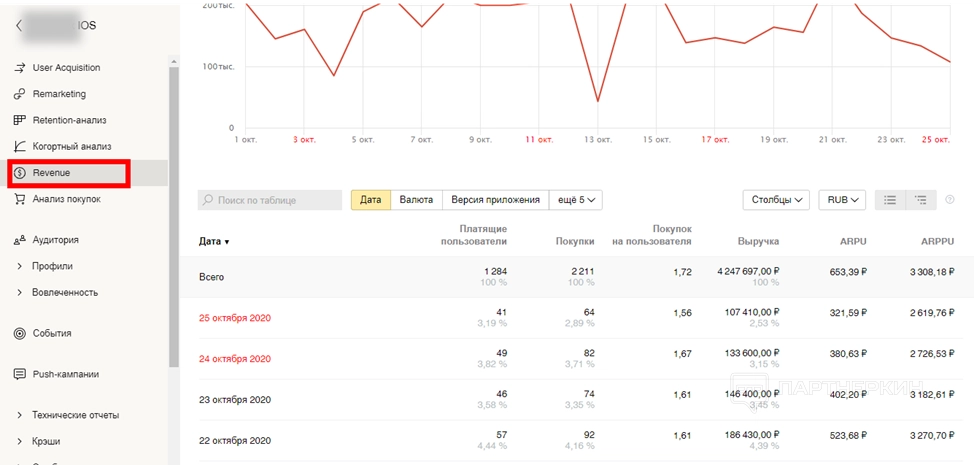Switch to tree list view icon
This screenshot has height=465, width=974.
click(x=921, y=200)
